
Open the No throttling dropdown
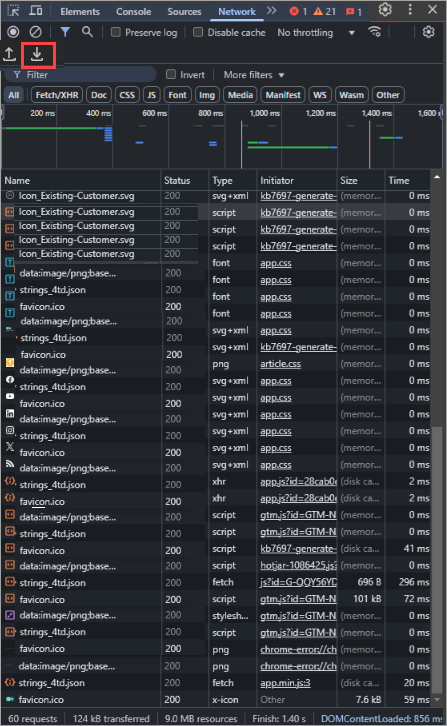(316, 32)
